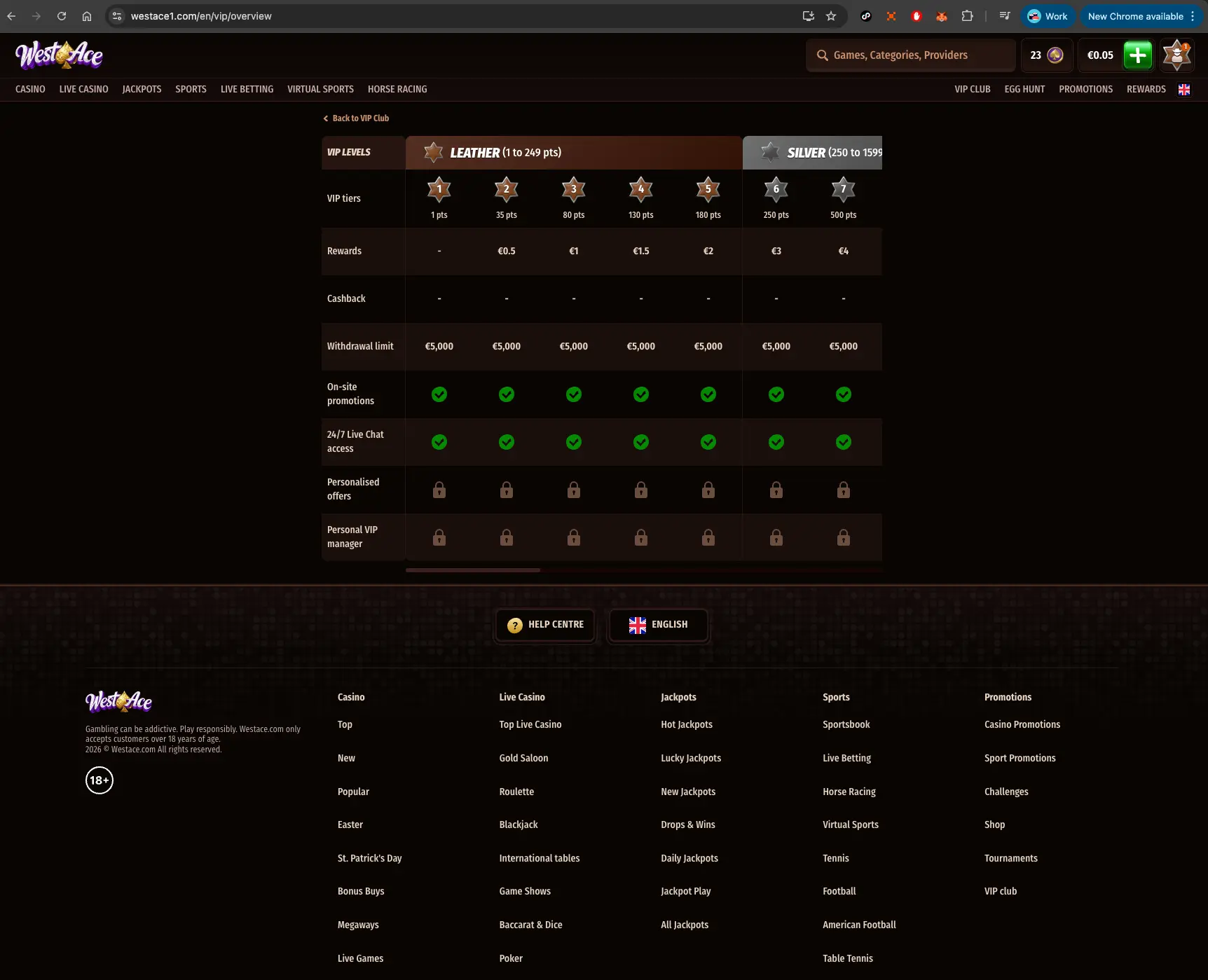The height and width of the screenshot is (980, 1208).
Task: Click the WestAce logo in header
Action: click(60, 55)
